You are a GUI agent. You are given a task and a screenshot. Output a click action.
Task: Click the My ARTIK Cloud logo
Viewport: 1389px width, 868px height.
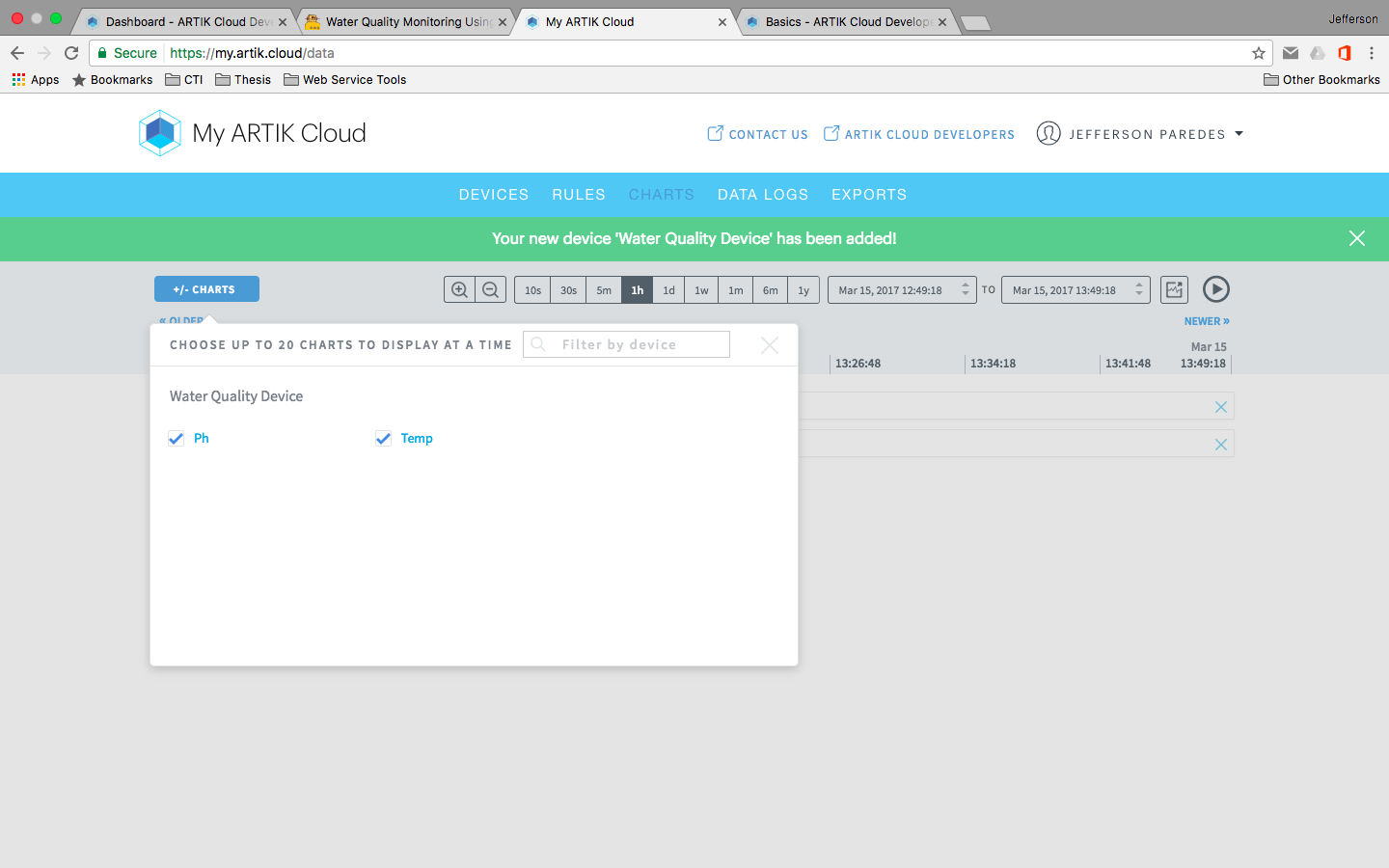[x=253, y=133]
